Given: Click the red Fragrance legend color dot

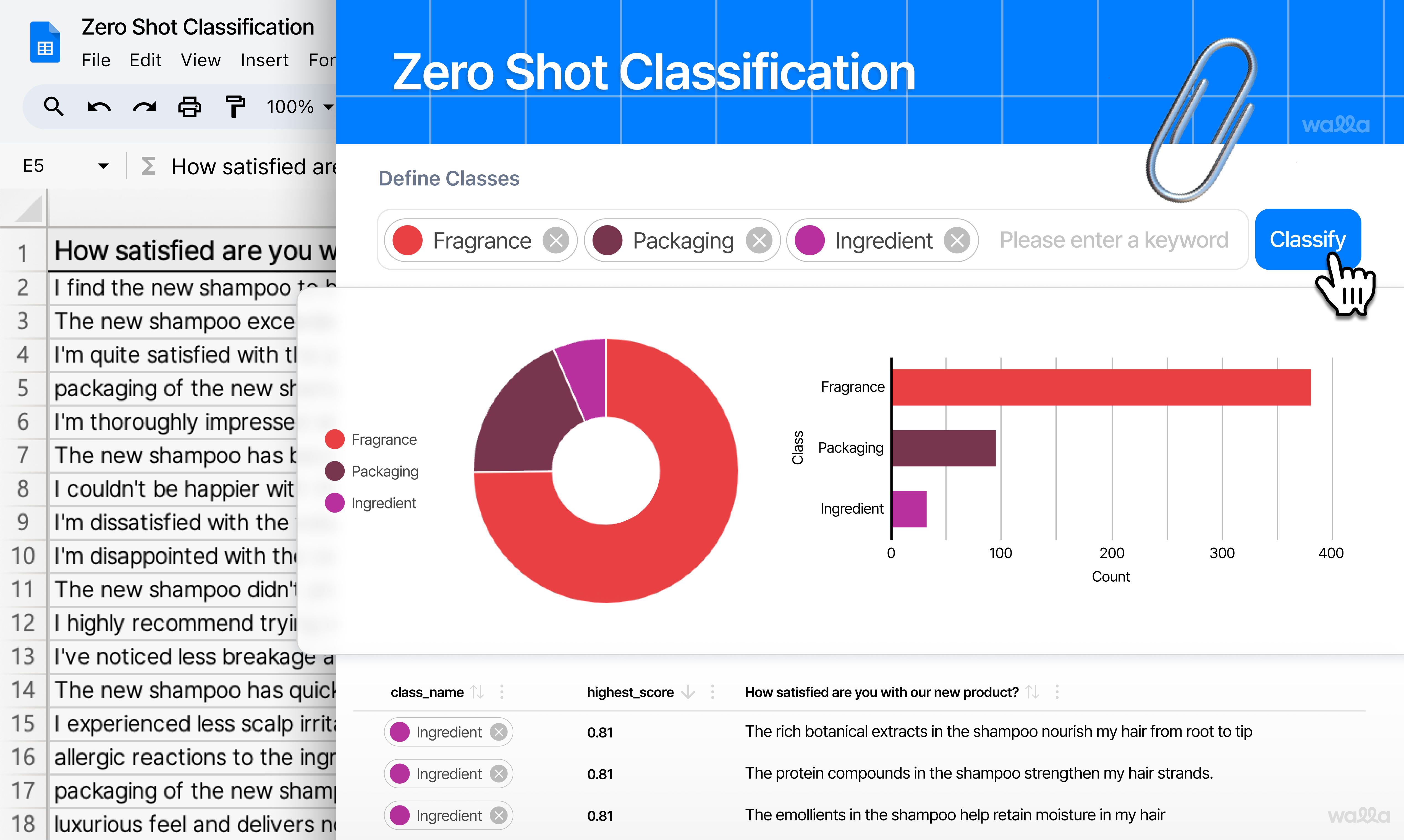Looking at the screenshot, I should click(x=335, y=439).
